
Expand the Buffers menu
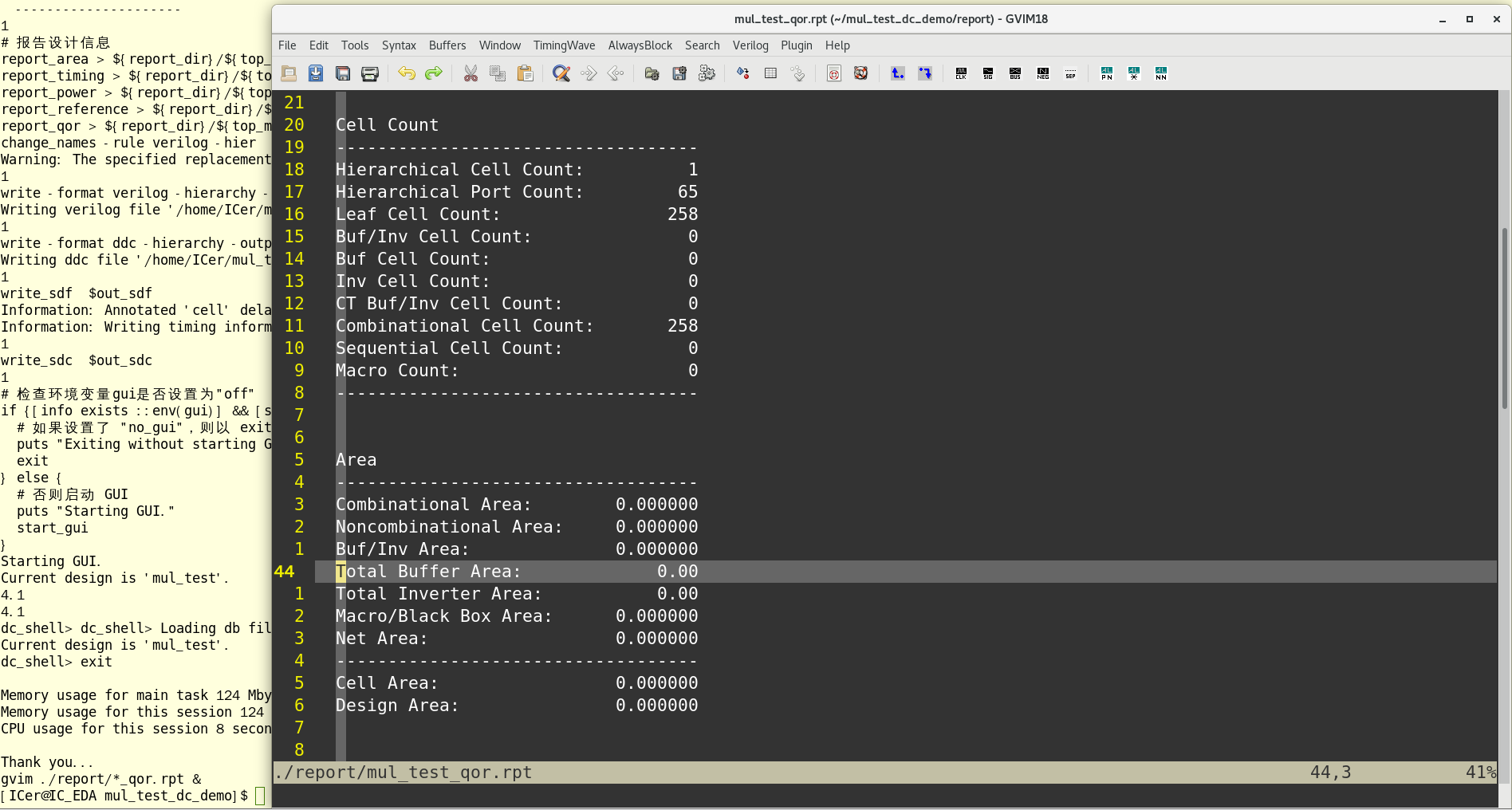(x=447, y=45)
